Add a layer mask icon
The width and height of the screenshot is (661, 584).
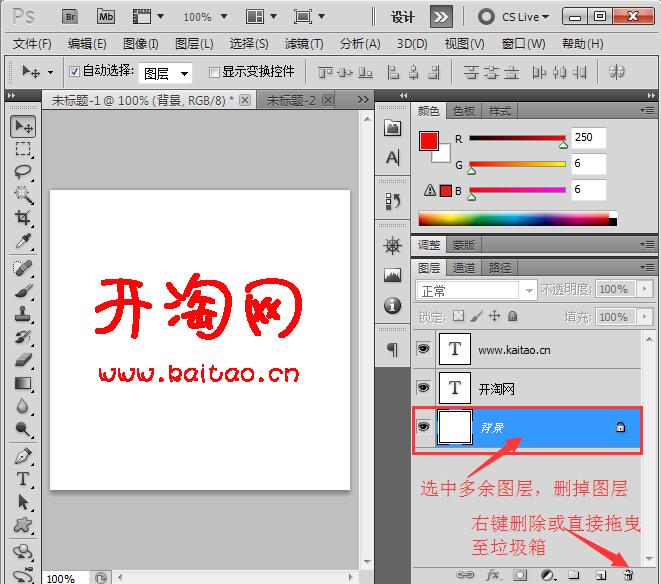(520, 575)
